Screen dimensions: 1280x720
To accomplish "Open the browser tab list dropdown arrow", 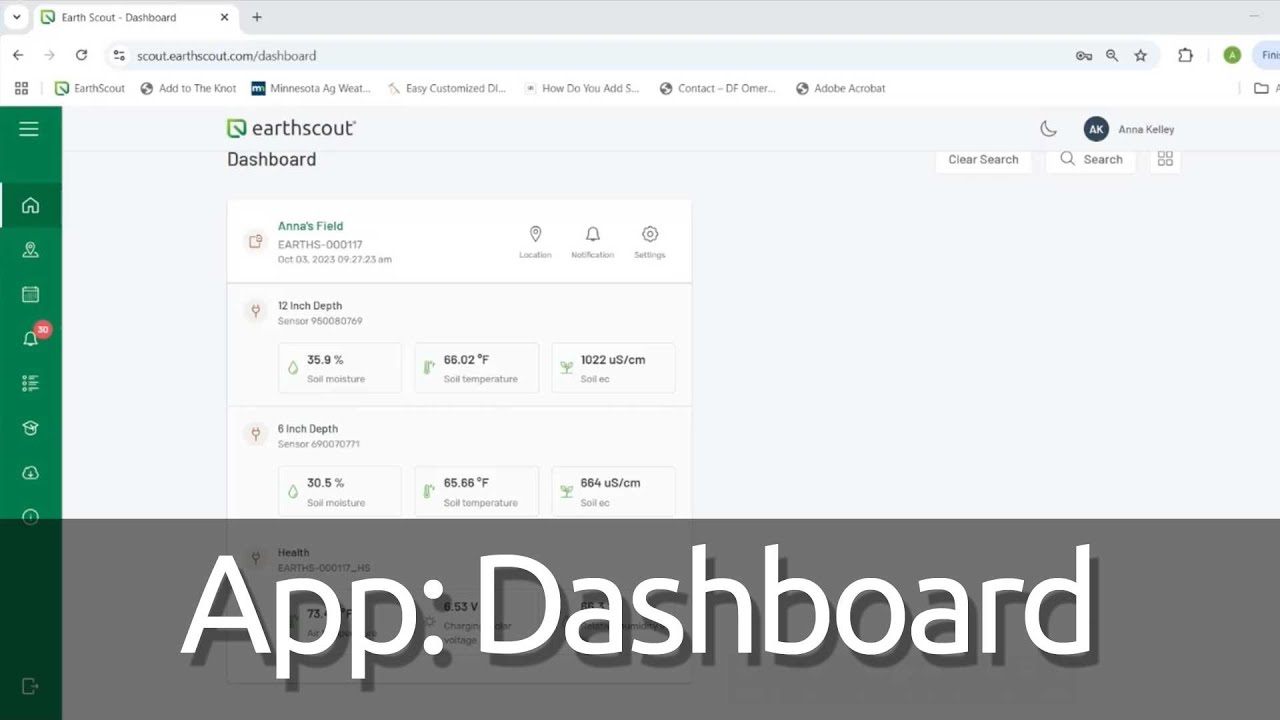I will pyautogui.click(x=16, y=17).
